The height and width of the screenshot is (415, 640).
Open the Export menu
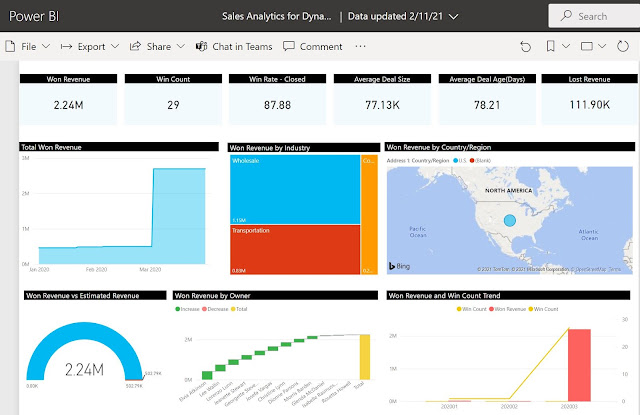tap(90, 47)
